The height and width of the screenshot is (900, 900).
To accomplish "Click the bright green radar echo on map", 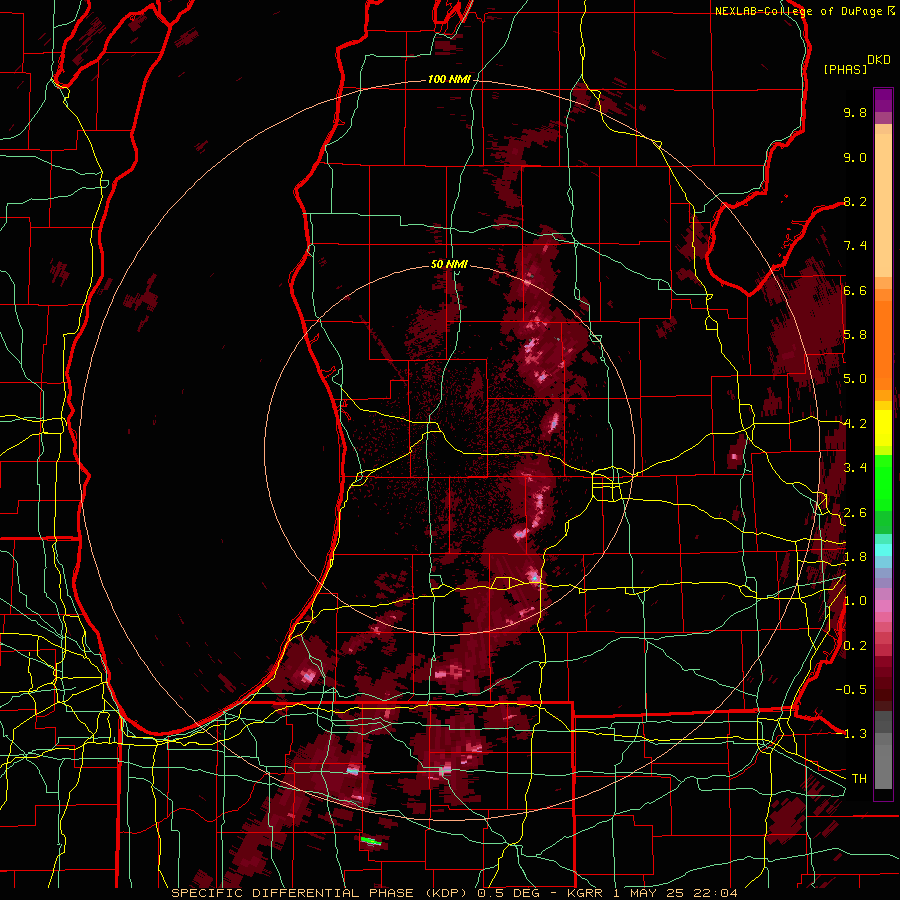I will [x=371, y=841].
